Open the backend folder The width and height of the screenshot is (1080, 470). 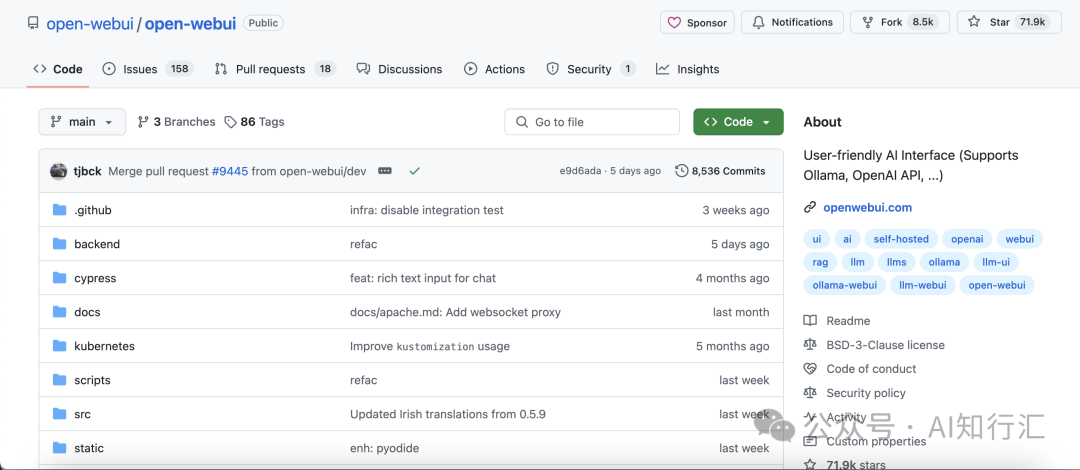click(97, 244)
